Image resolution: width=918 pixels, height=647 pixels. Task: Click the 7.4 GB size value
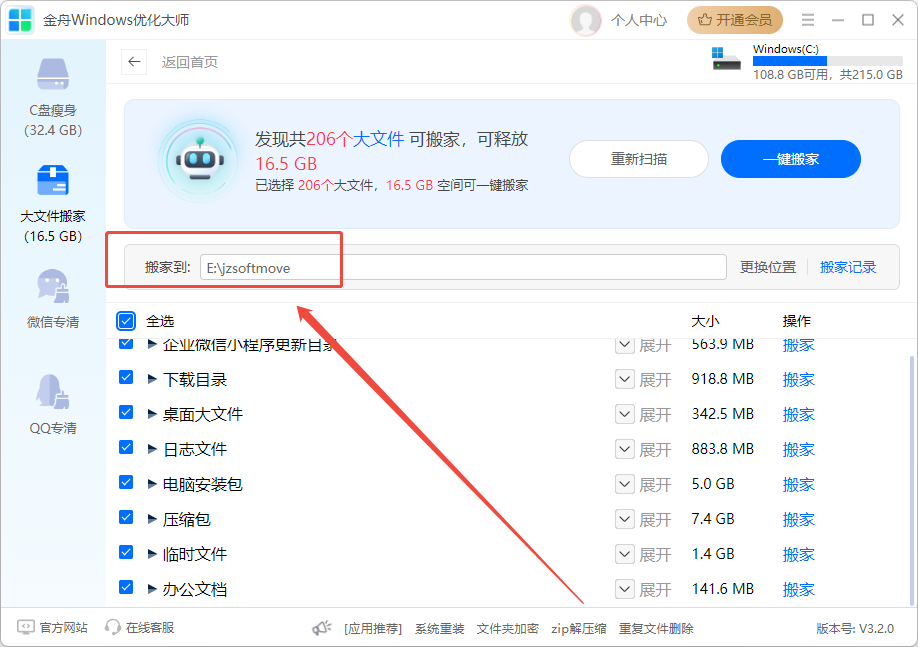click(x=713, y=519)
